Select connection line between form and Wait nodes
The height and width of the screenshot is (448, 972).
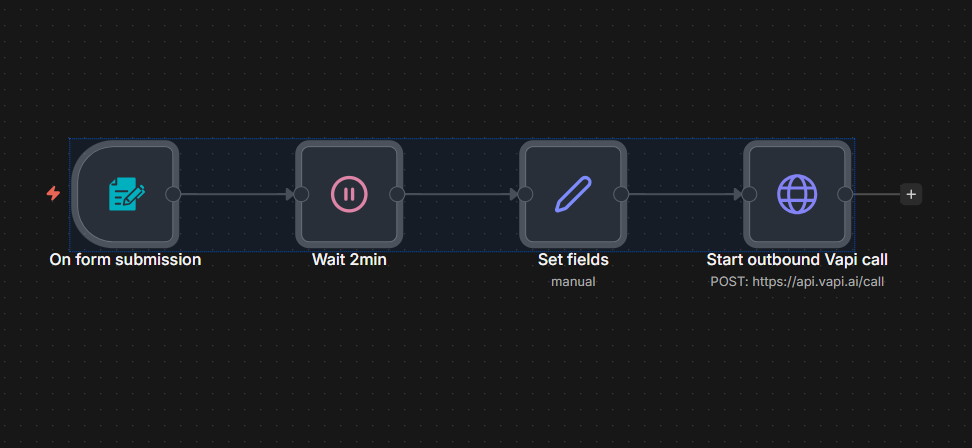click(x=235, y=194)
